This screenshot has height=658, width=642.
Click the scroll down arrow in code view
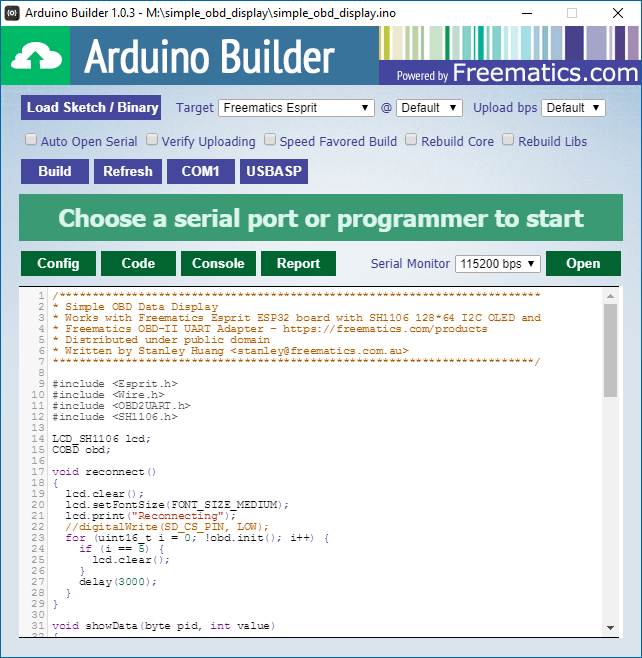pyautogui.click(x=611, y=628)
